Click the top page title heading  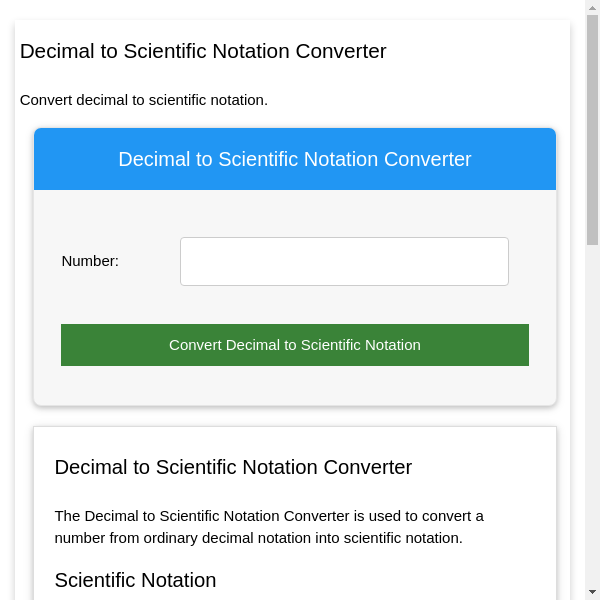[x=203, y=51]
